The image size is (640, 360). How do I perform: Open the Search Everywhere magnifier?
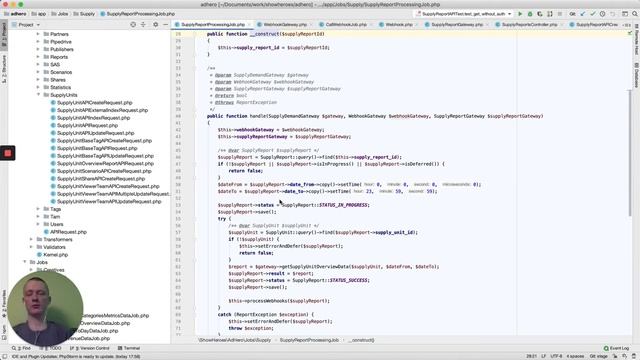(635, 14)
